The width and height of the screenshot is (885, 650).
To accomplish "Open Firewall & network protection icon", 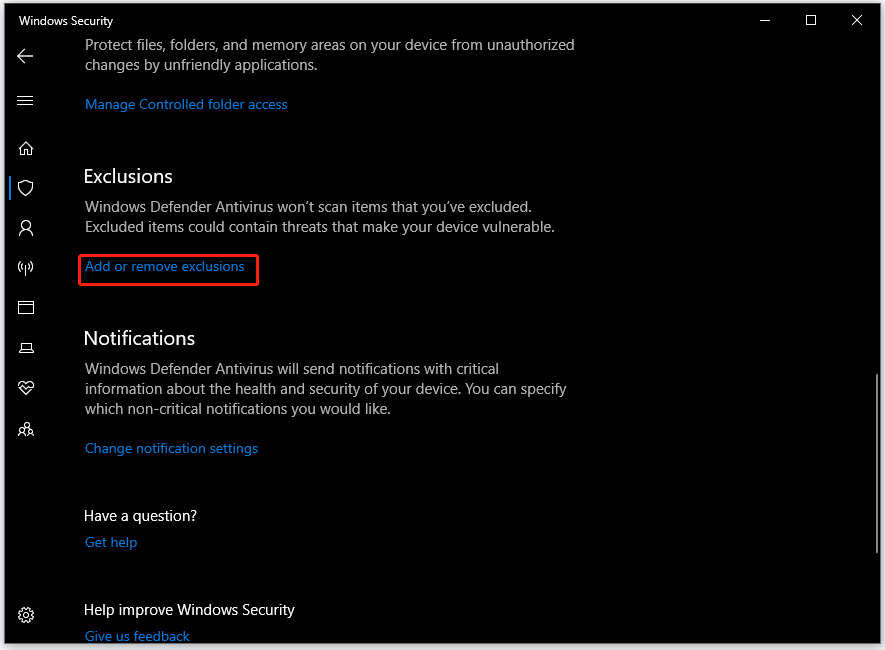I will [25, 267].
